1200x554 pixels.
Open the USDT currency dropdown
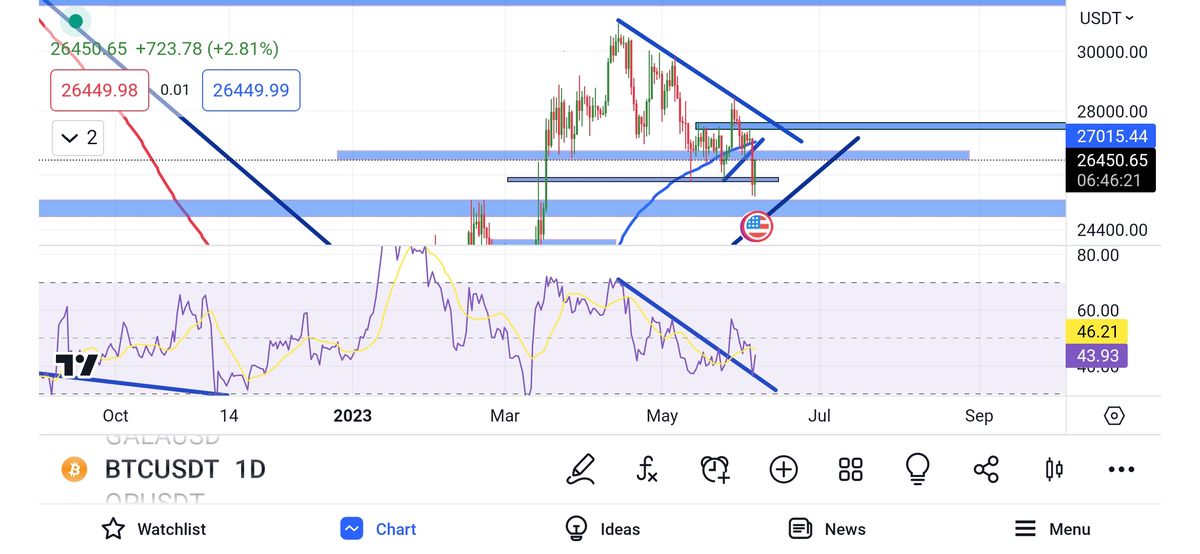pos(1107,18)
